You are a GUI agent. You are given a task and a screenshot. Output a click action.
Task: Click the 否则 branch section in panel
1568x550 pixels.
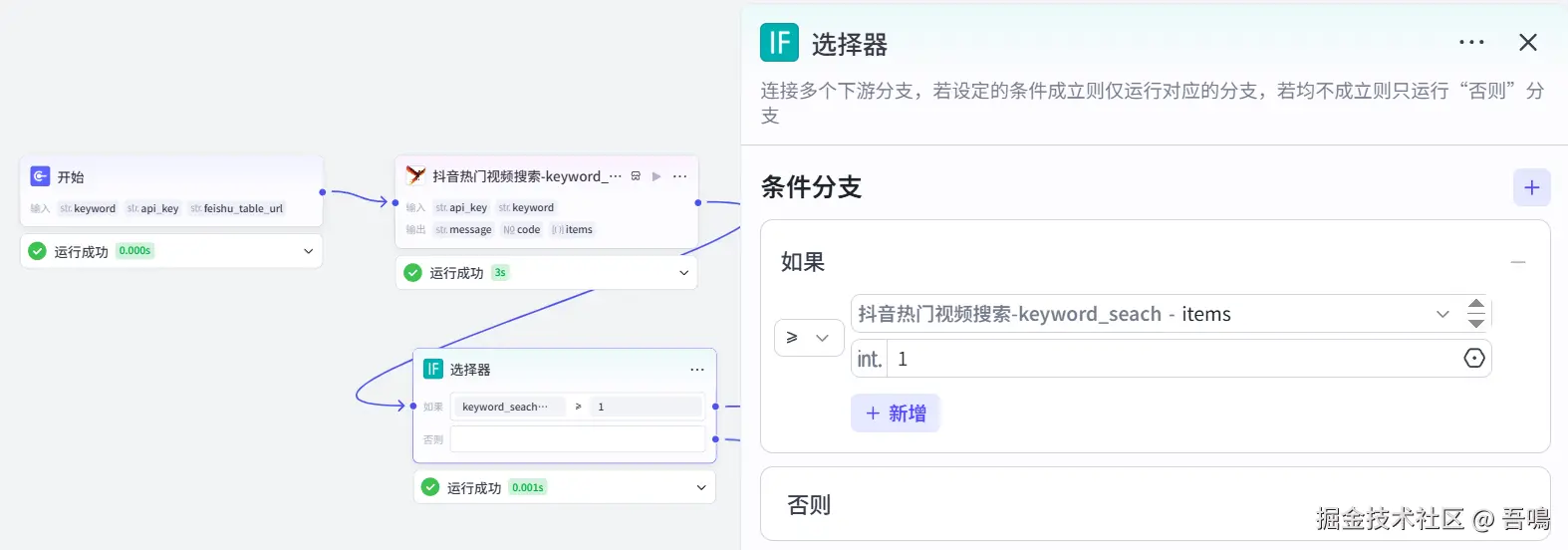(1155, 504)
